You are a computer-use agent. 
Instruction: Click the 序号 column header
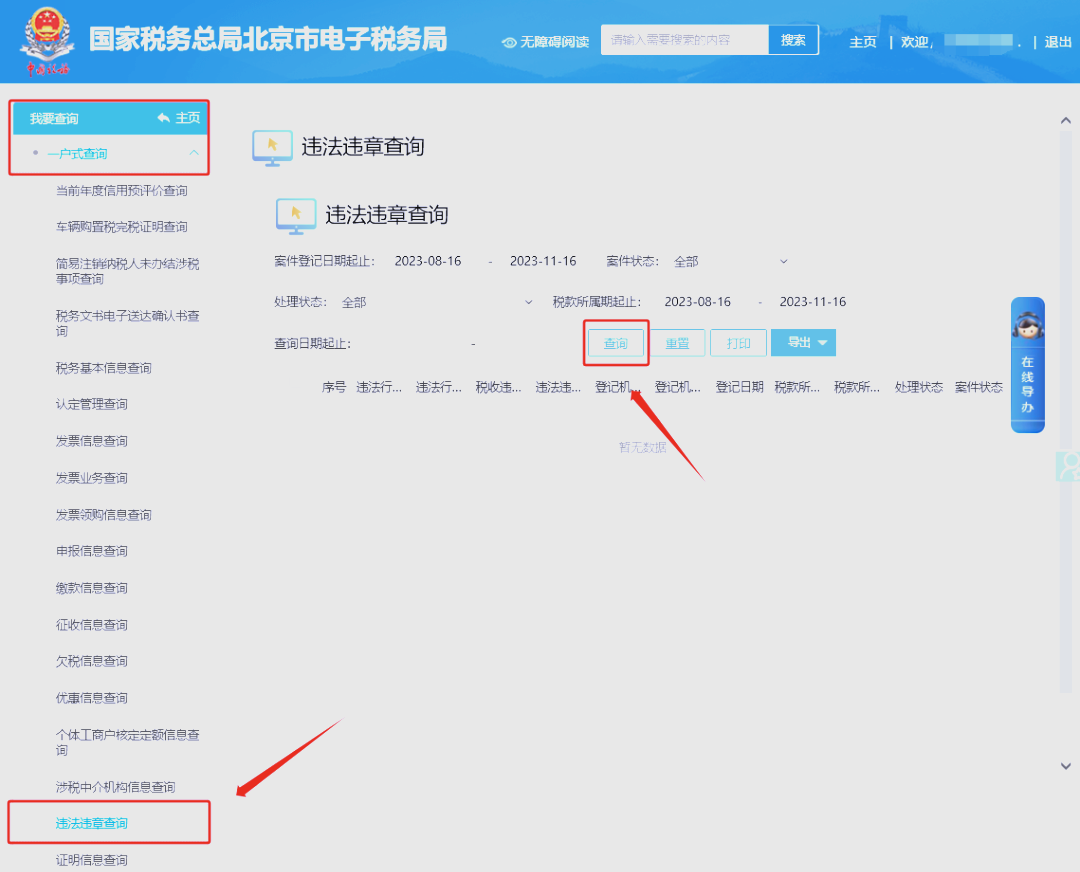tap(334, 388)
